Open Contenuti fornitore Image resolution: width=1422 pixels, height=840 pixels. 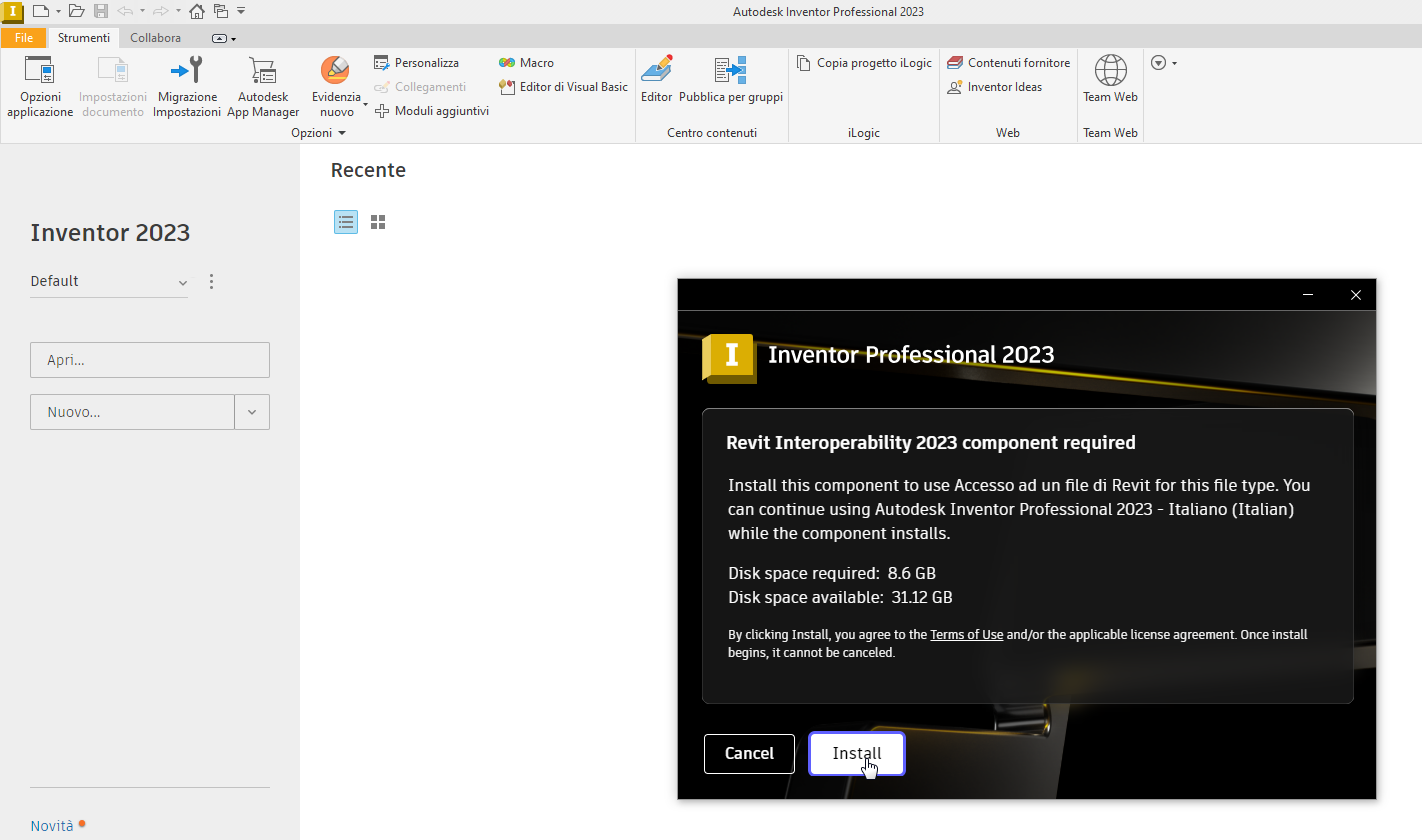click(1008, 62)
